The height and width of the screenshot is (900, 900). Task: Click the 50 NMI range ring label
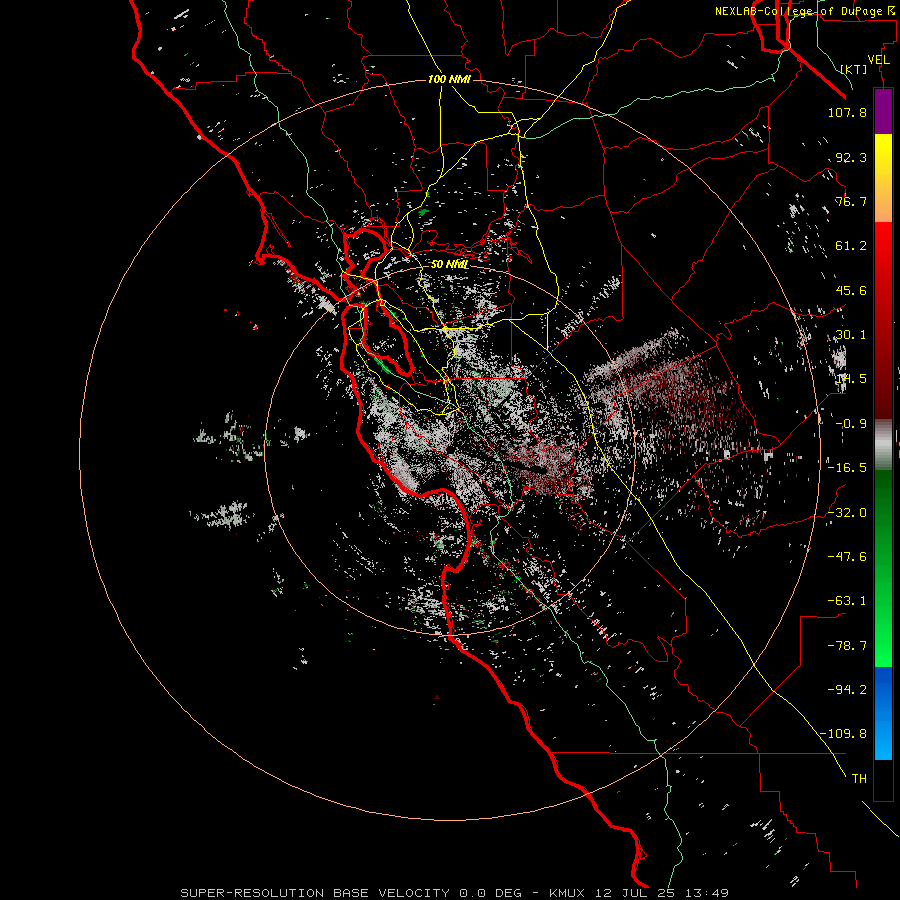(x=449, y=265)
